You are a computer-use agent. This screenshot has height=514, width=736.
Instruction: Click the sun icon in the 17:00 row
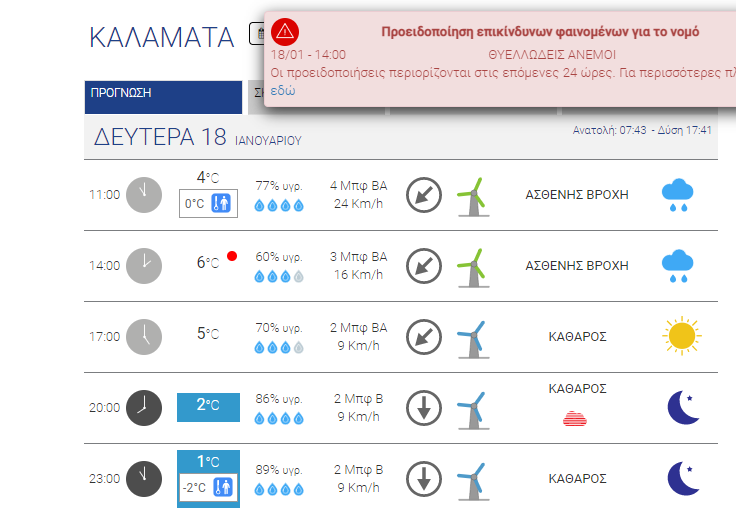682,336
